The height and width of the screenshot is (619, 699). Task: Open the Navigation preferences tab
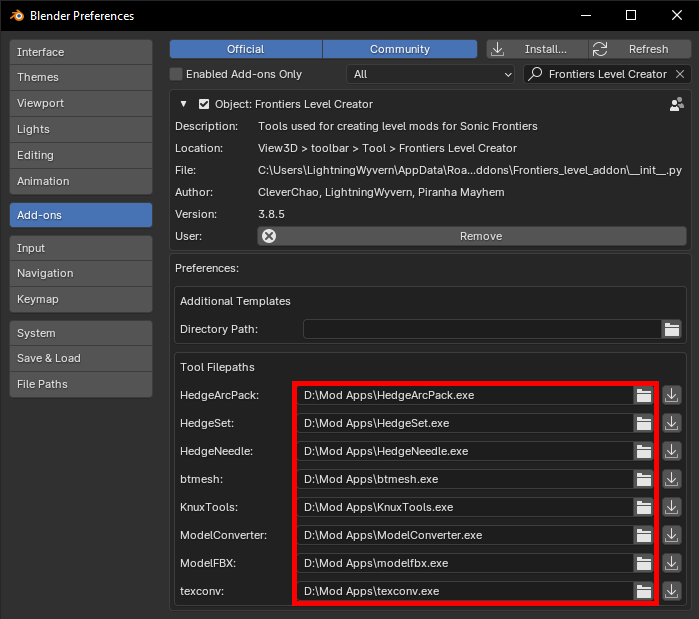point(81,274)
